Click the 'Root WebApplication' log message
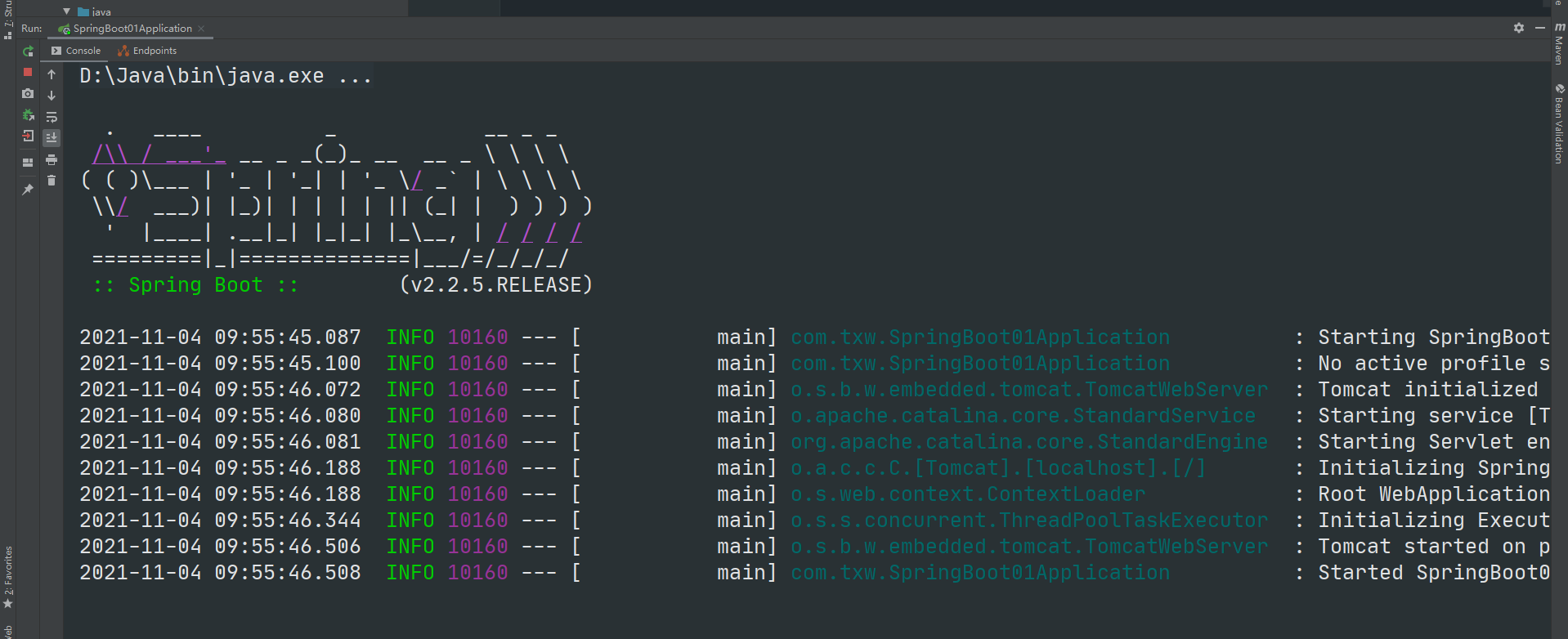The width and height of the screenshot is (1568, 639). click(x=1434, y=494)
